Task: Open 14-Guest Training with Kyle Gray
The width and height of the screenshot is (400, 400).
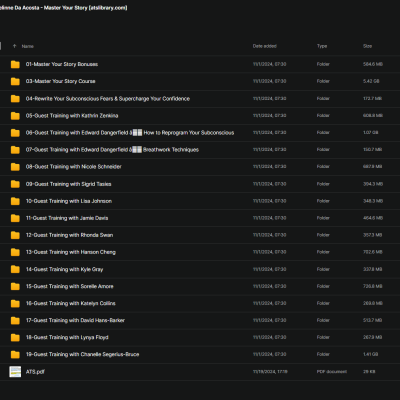Action: pyautogui.click(x=65, y=269)
